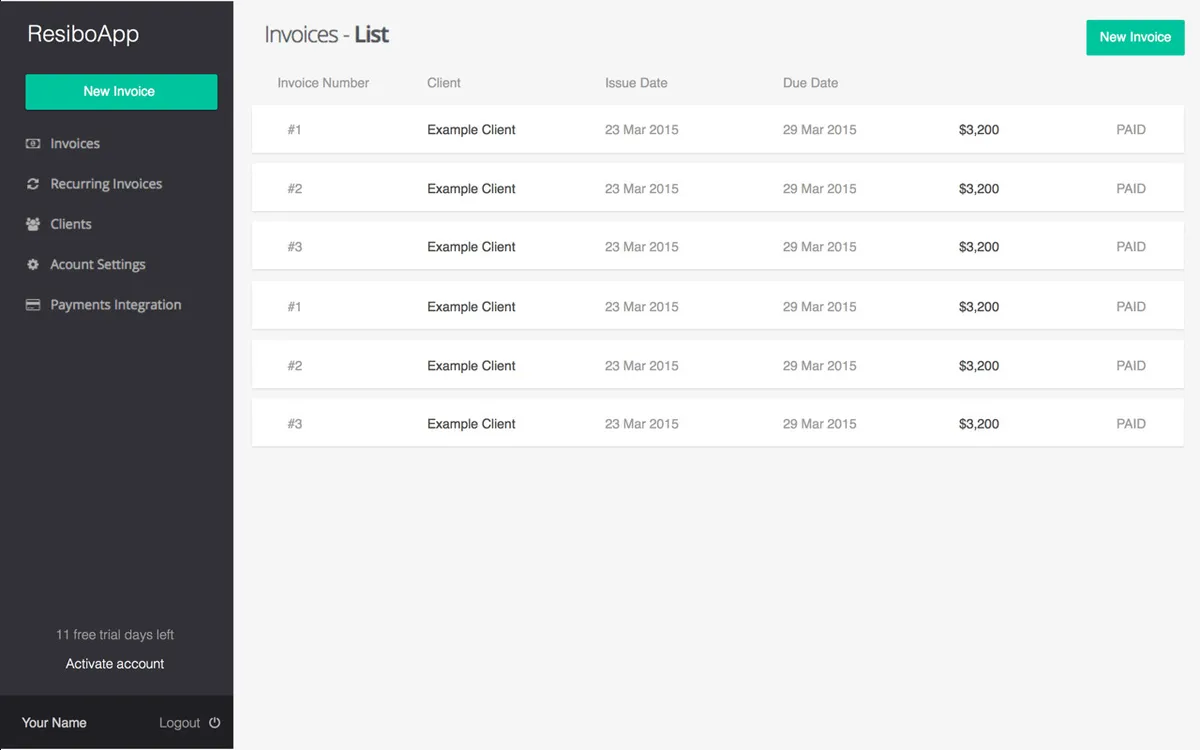Image resolution: width=1200 pixels, height=750 pixels.
Task: Open Account Settings via the gear icon
Action: [x=33, y=264]
